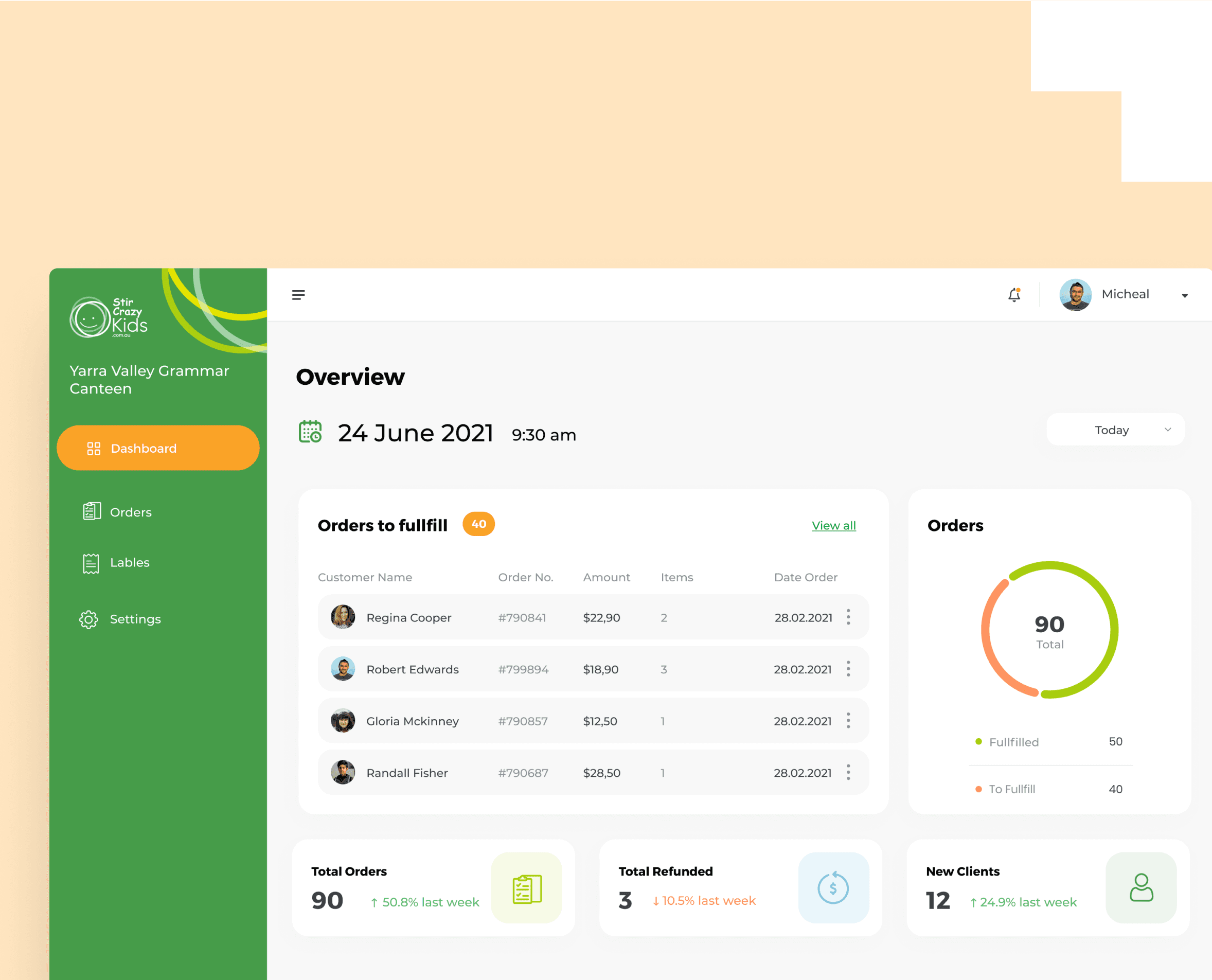Viewport: 1212px width, 980px height.
Task: Click the notification bell
Action: pyautogui.click(x=1014, y=294)
